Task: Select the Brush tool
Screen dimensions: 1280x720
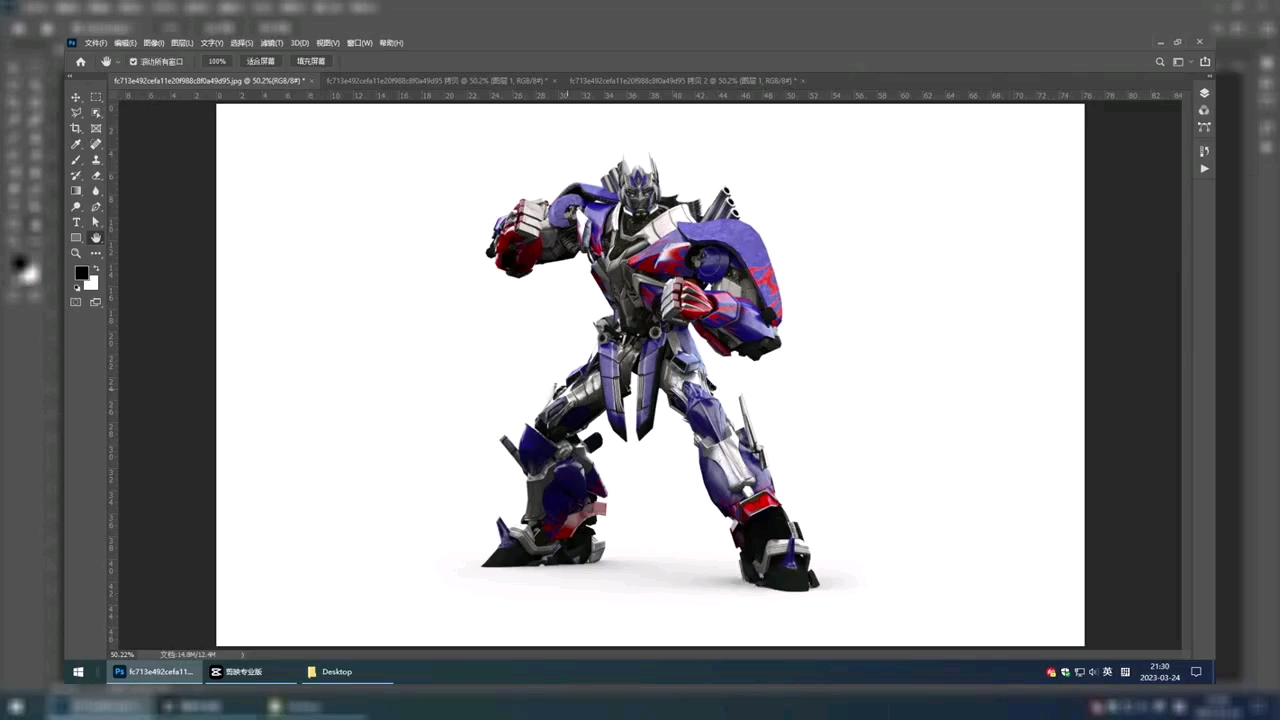Action: point(76,160)
